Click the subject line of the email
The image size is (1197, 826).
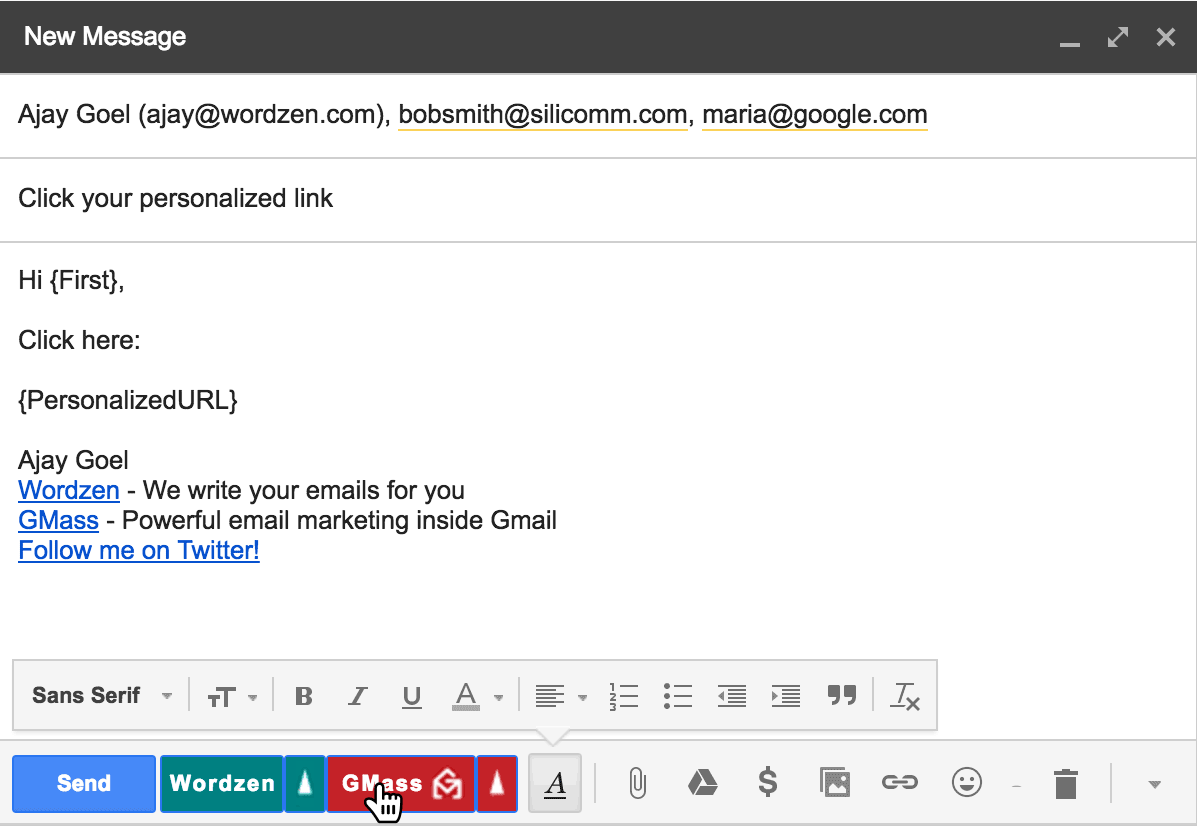pos(175,198)
